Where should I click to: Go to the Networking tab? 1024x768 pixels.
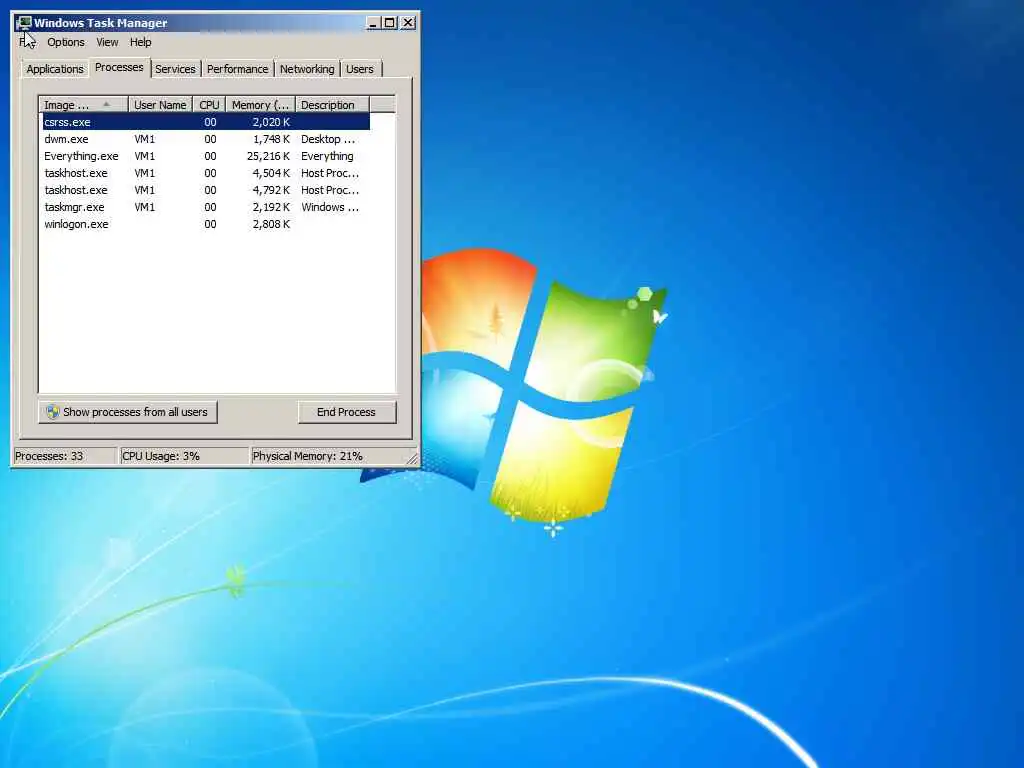tap(307, 69)
